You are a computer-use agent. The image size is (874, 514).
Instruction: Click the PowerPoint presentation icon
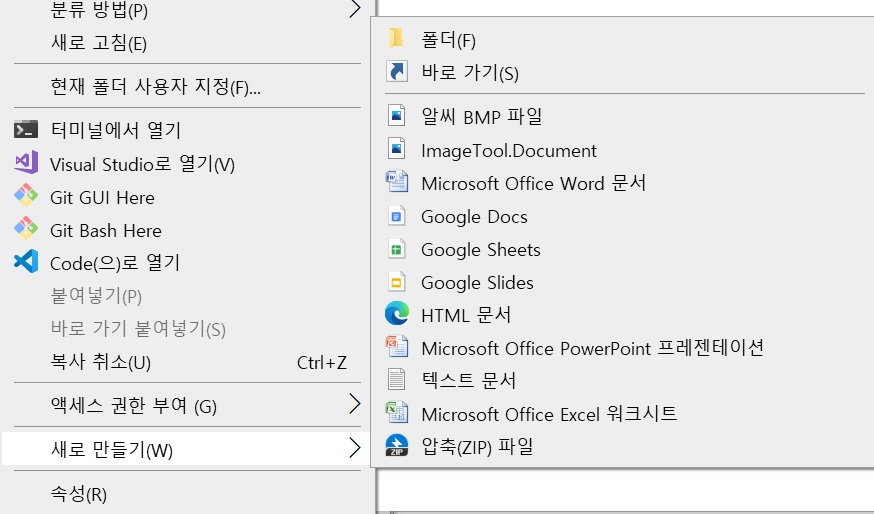coord(397,346)
